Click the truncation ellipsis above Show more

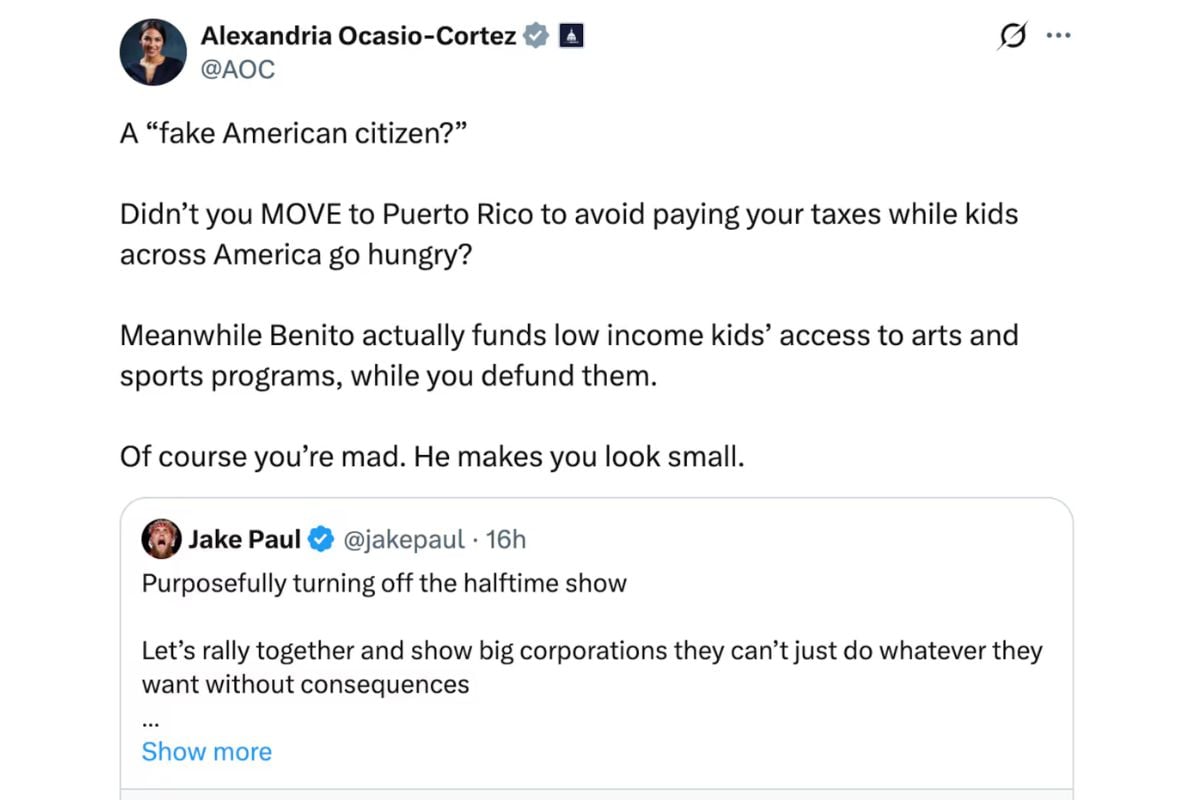[150, 720]
